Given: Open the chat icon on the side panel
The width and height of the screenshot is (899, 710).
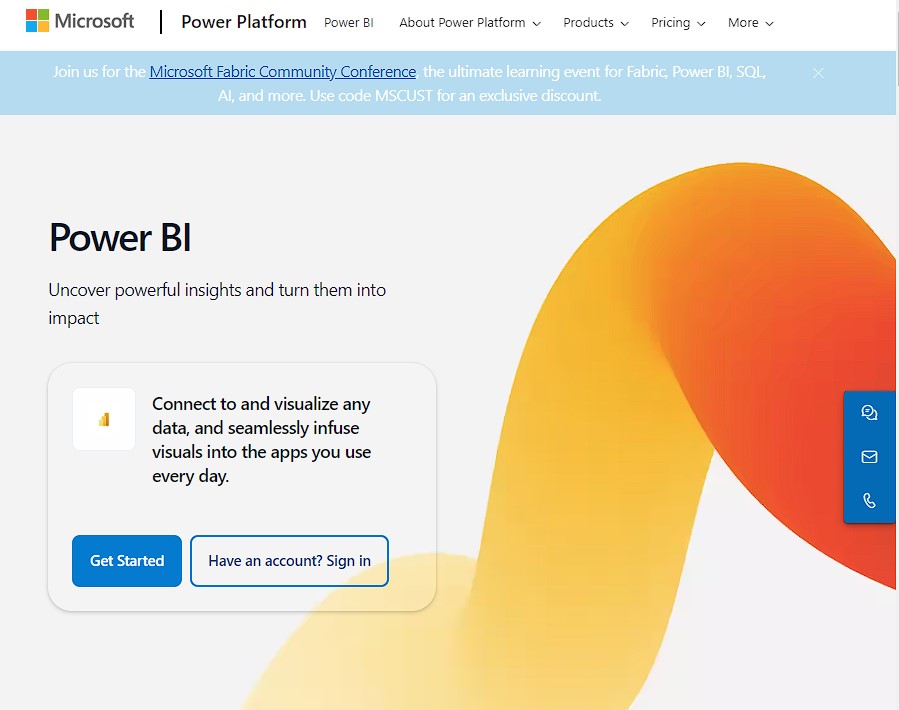Looking at the screenshot, I should click(869, 413).
